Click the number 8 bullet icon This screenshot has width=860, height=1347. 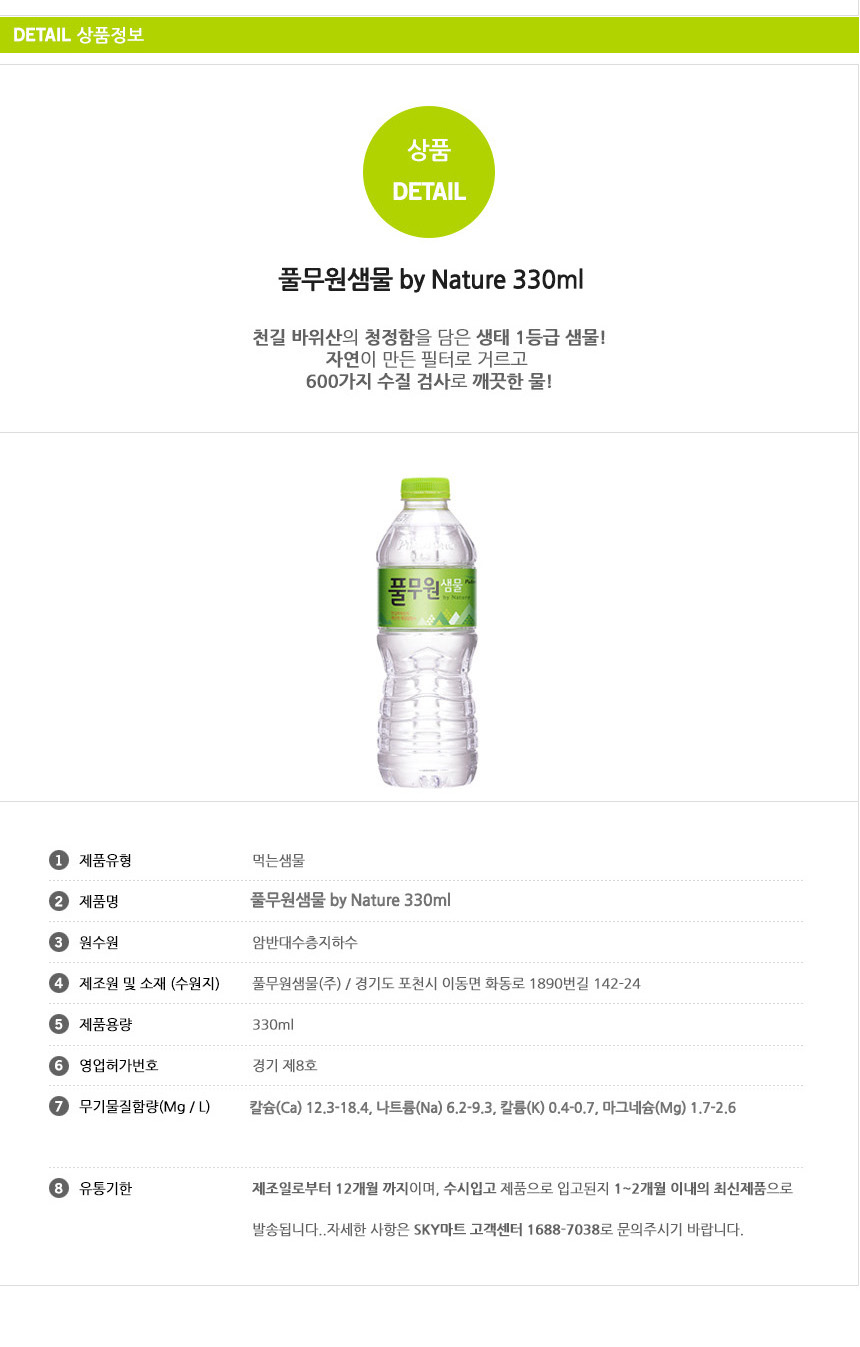click(x=58, y=1189)
